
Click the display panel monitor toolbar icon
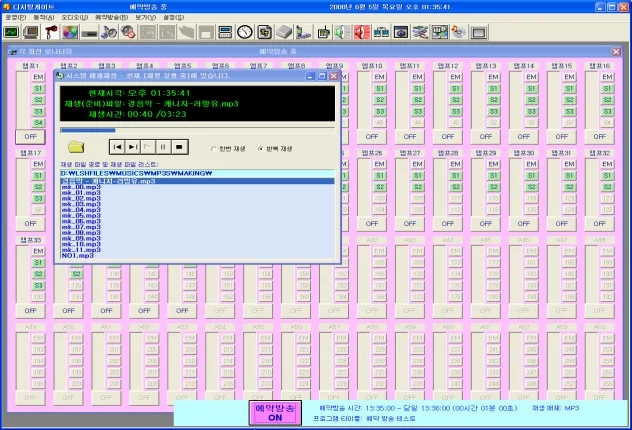[440, 32]
